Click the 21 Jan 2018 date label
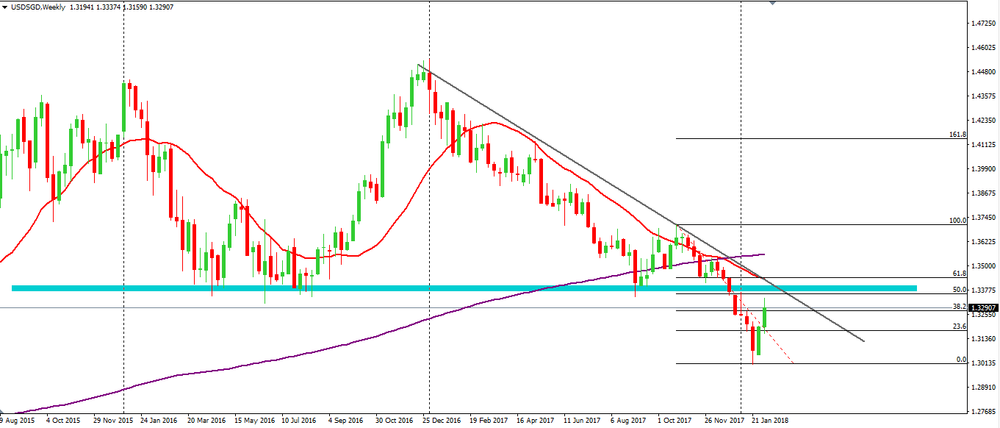This screenshot has width=1000, height=428. click(769, 421)
